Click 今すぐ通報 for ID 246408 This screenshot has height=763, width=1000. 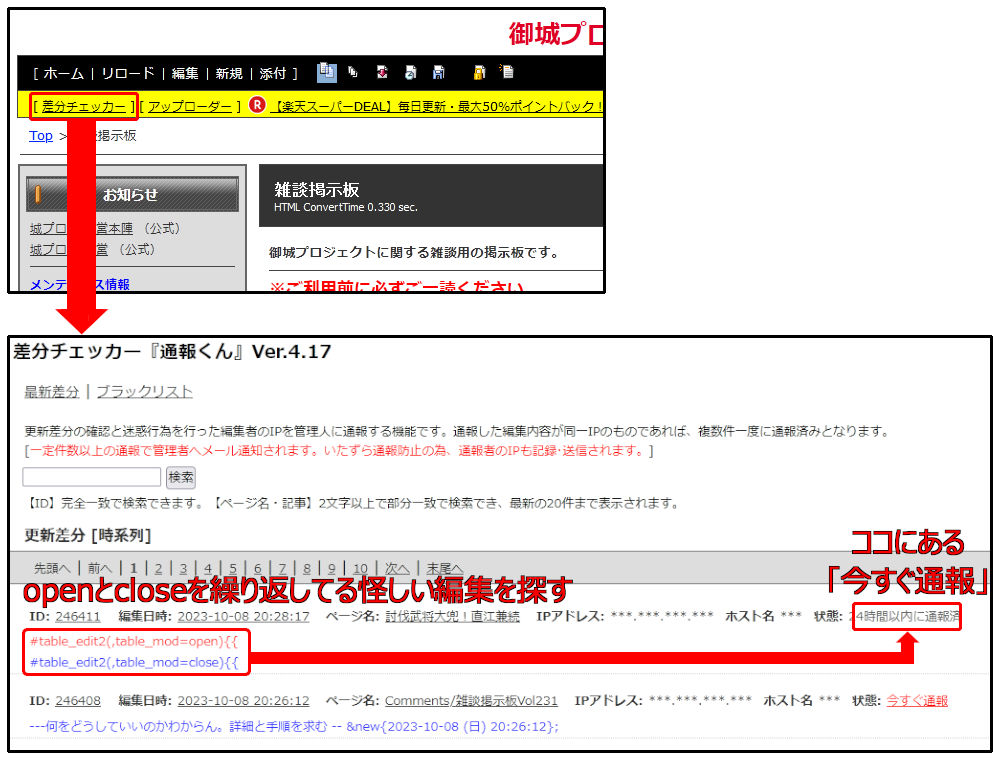[x=917, y=701]
